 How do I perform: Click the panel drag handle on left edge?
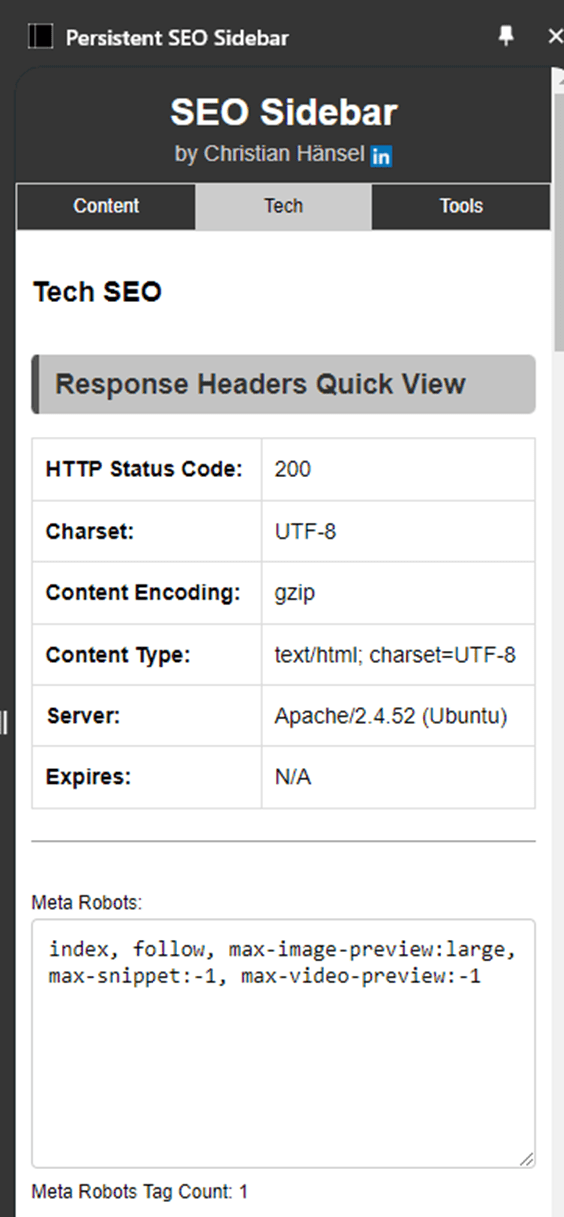click(4, 722)
